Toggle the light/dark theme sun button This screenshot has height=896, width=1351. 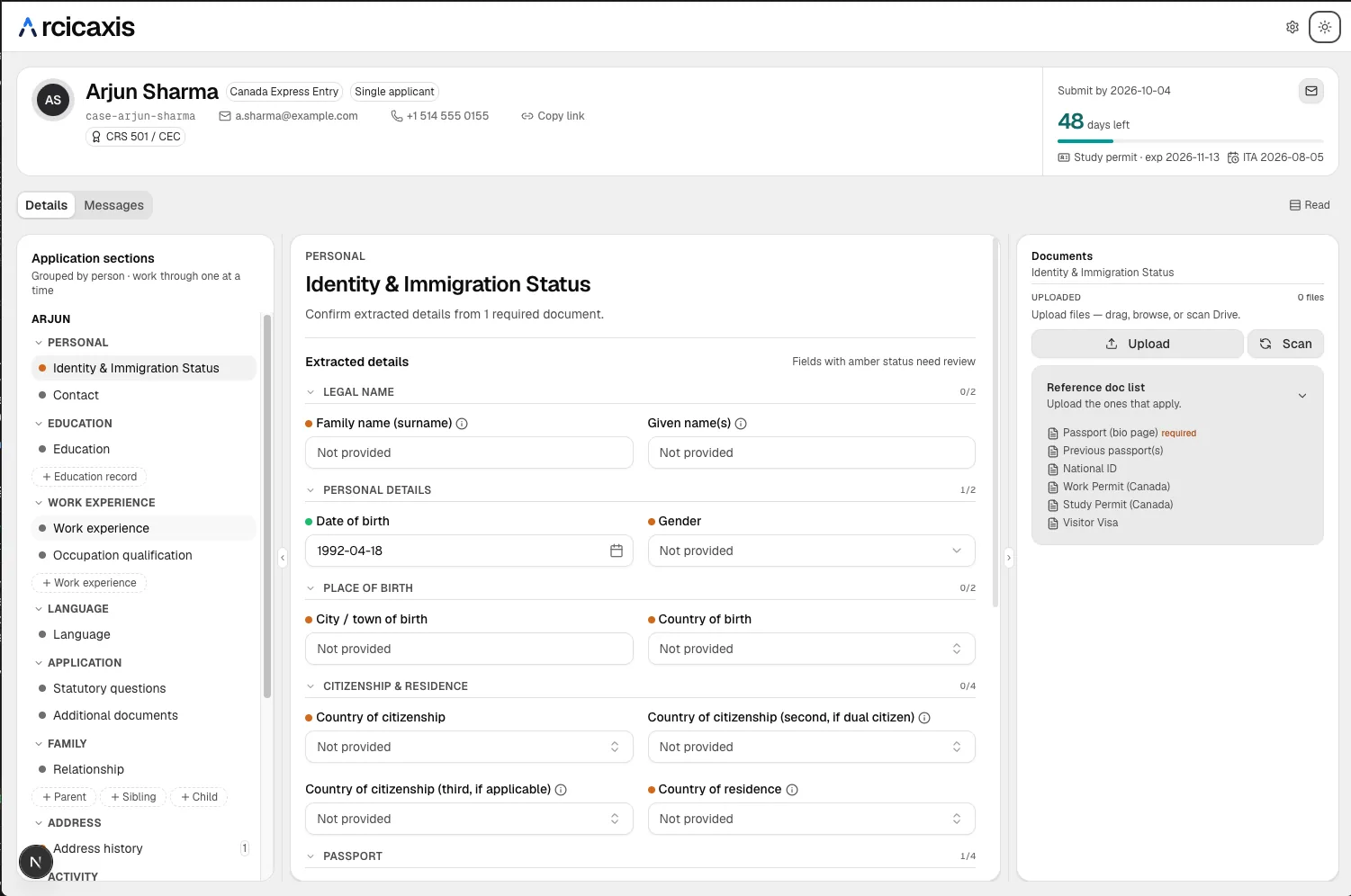[1325, 27]
